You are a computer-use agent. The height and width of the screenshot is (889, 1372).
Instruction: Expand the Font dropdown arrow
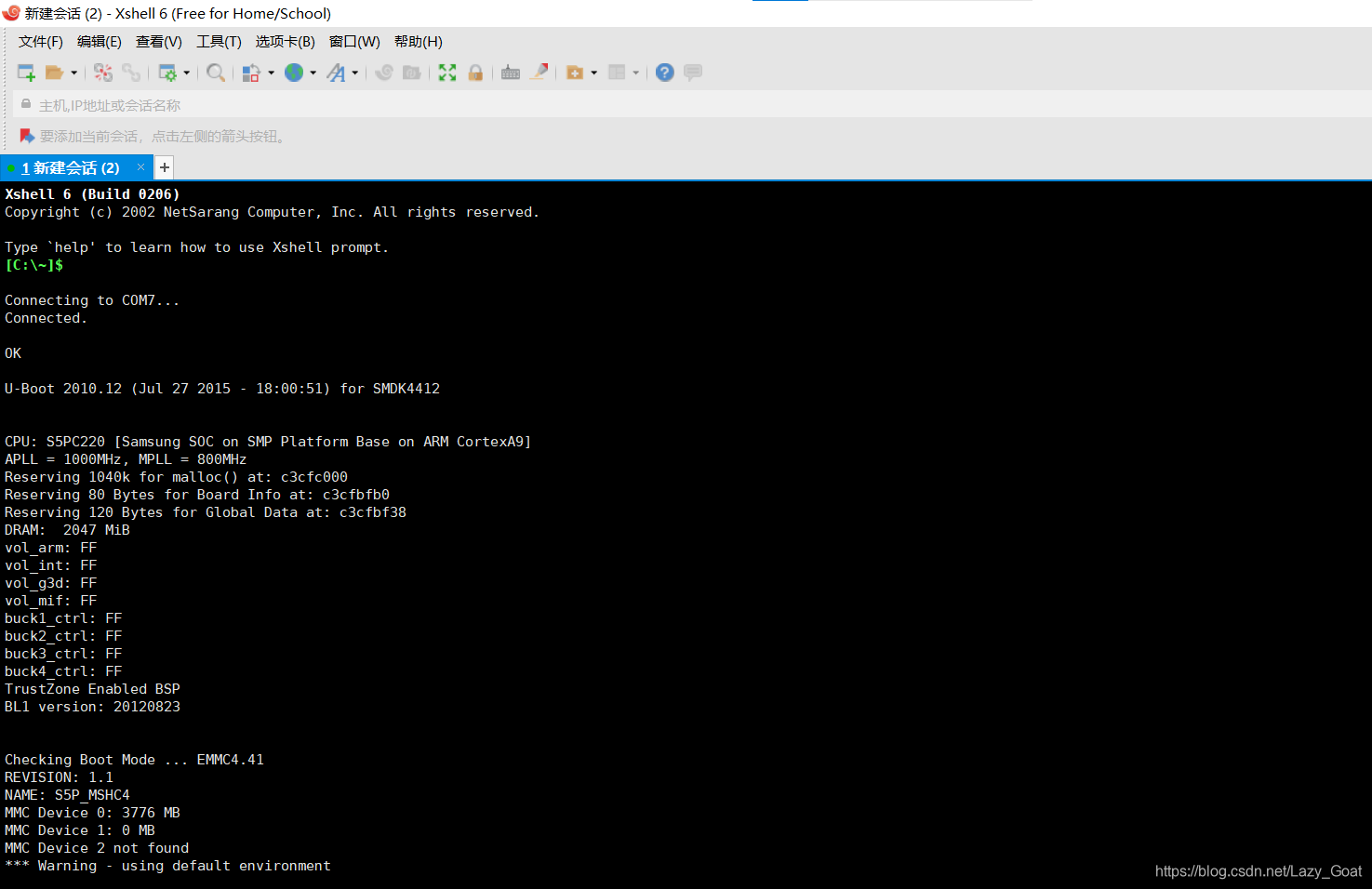click(x=355, y=73)
